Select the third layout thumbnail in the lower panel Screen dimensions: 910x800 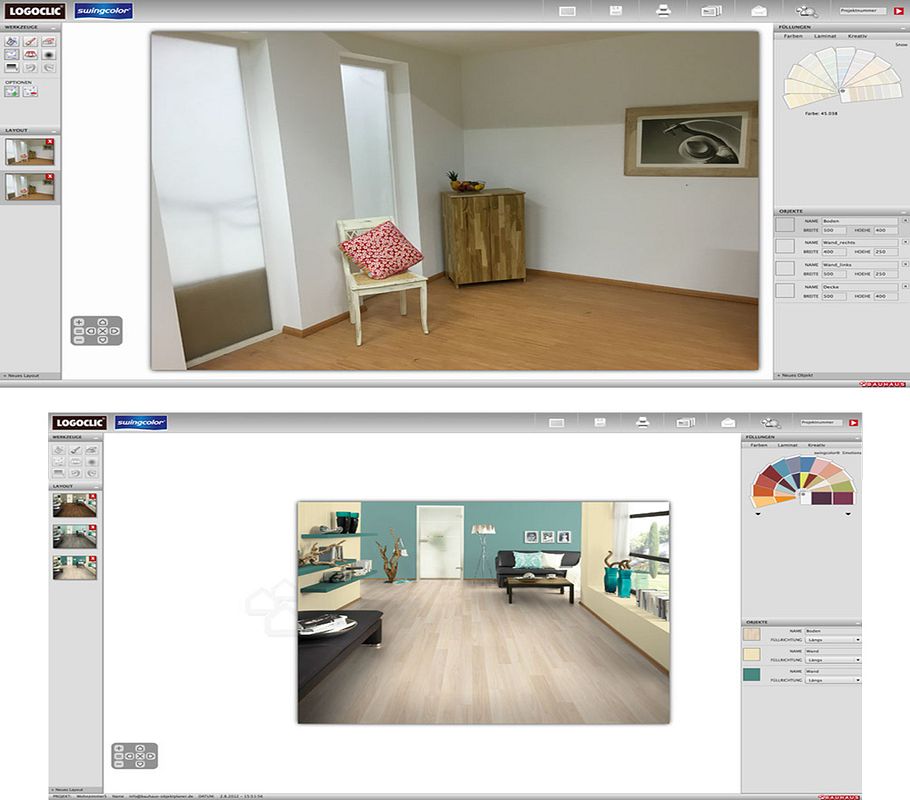(x=72, y=567)
